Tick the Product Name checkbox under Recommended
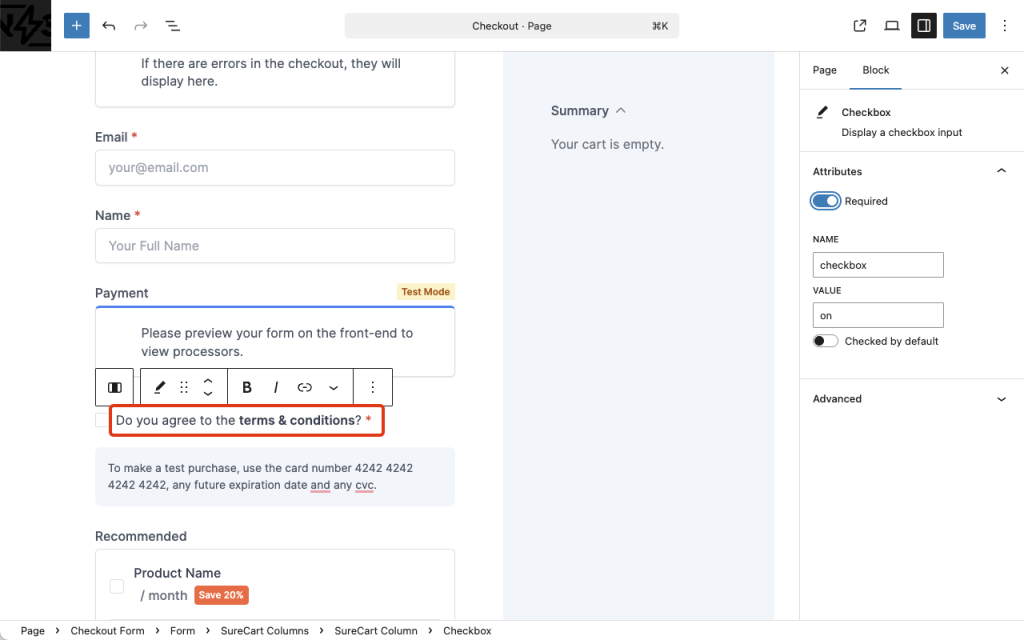Viewport: 1024px width, 640px height. [116, 586]
